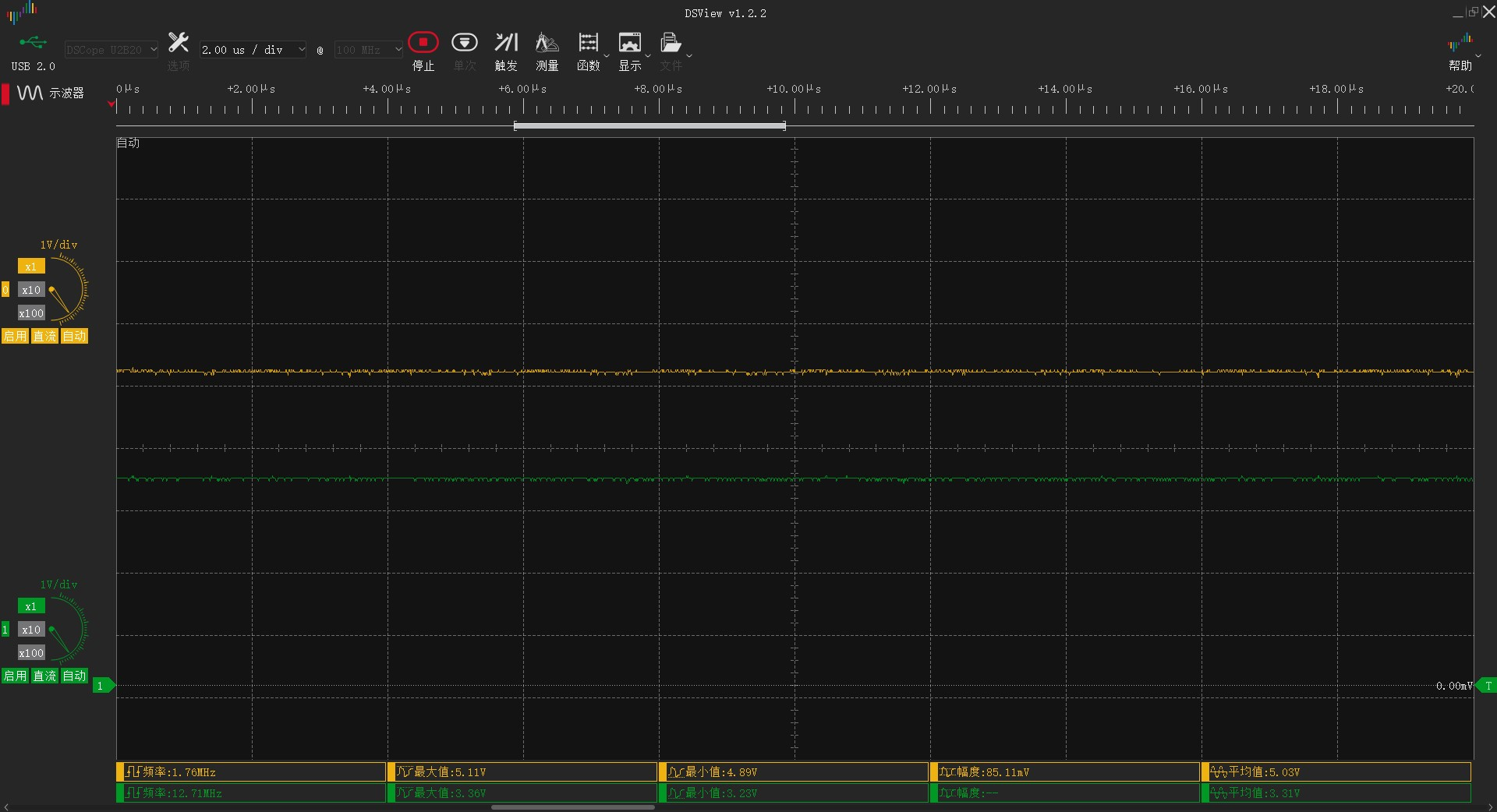This screenshot has height=812, width=1497.
Task: Expand the Function menu dropdown arrow
Action: click(x=607, y=56)
